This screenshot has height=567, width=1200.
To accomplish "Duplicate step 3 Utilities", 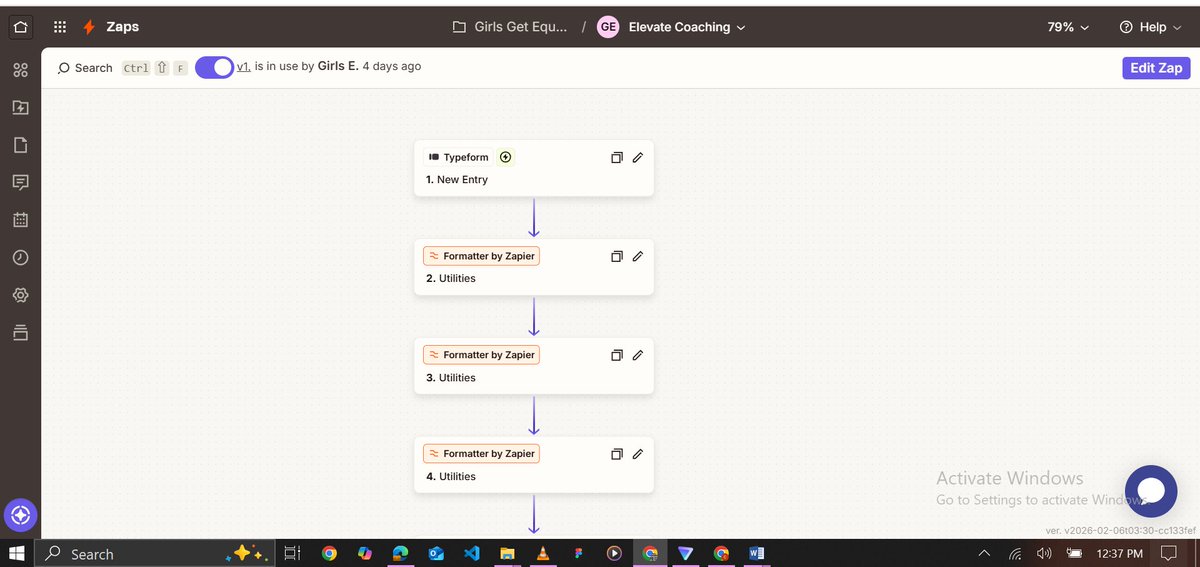I will pos(617,355).
